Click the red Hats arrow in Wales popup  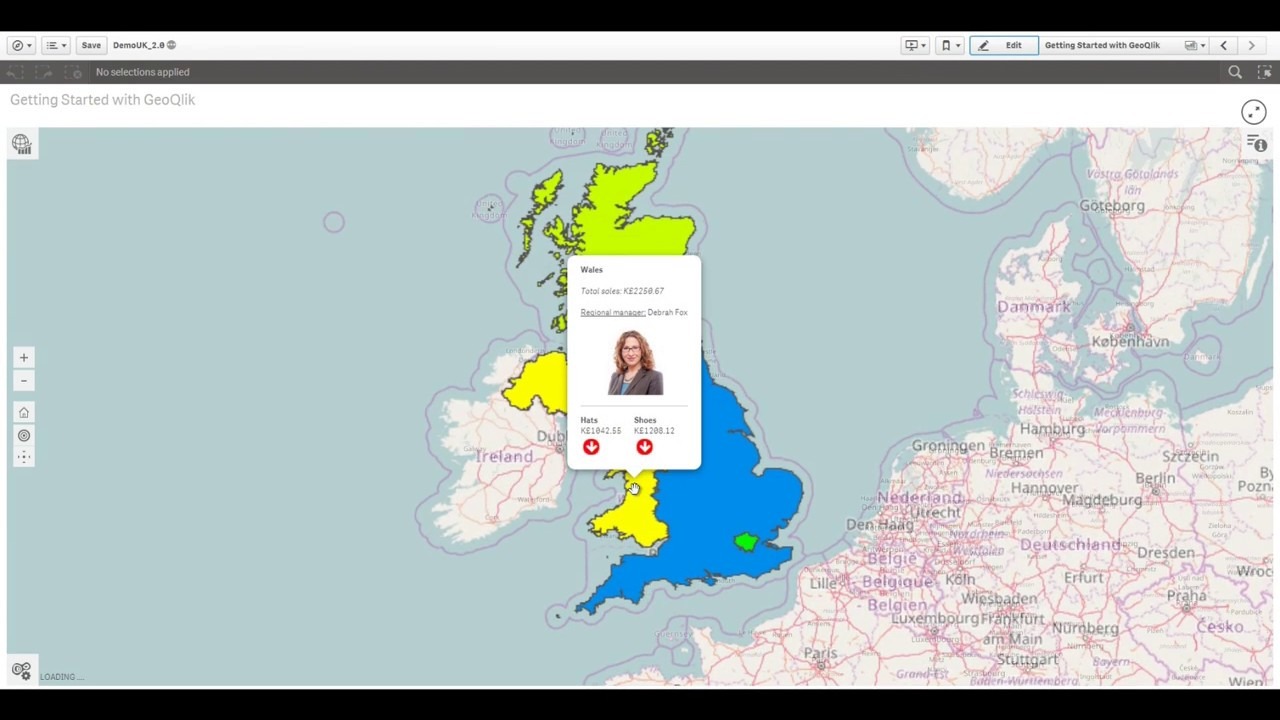(x=591, y=447)
